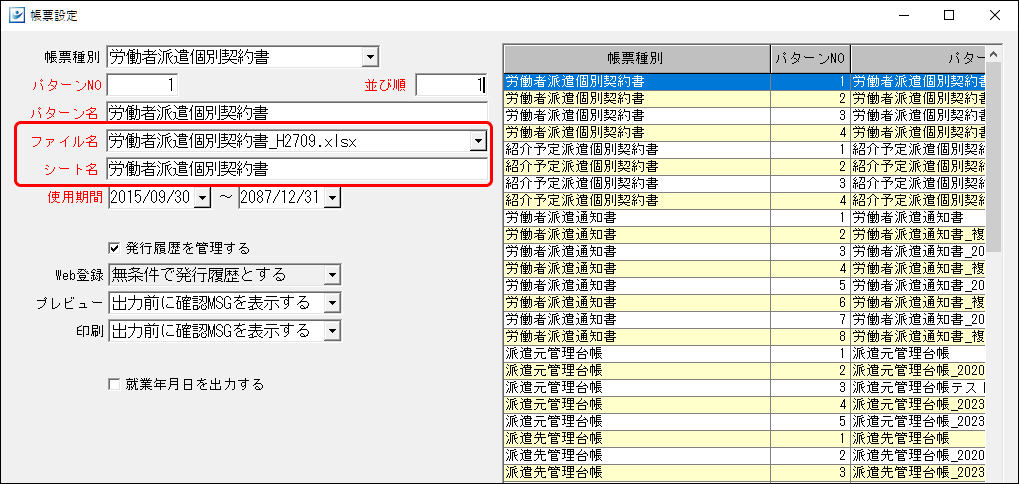
Task: Uncheck 発行履歴を管理する checkbox
Action: coord(114,248)
